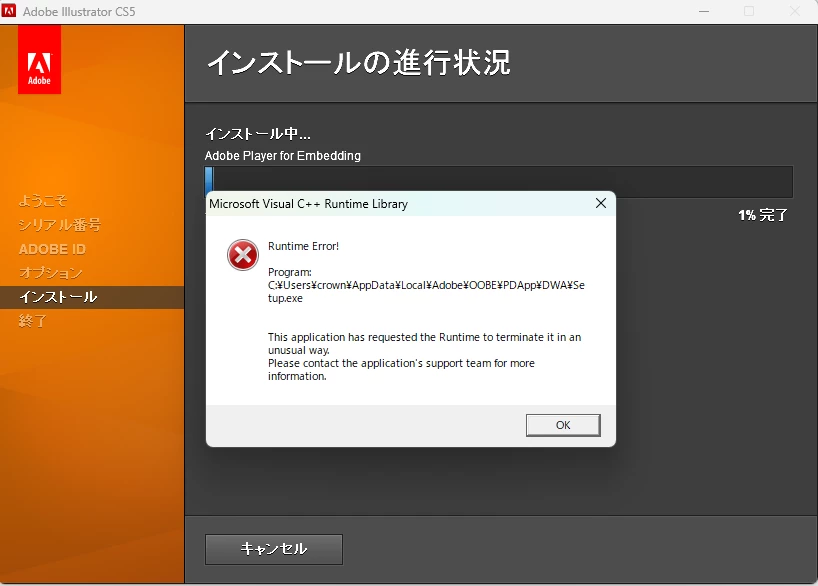Viewport: 818px width, 586px height.
Task: Click OK in the Runtime Error dialog
Action: (x=563, y=425)
